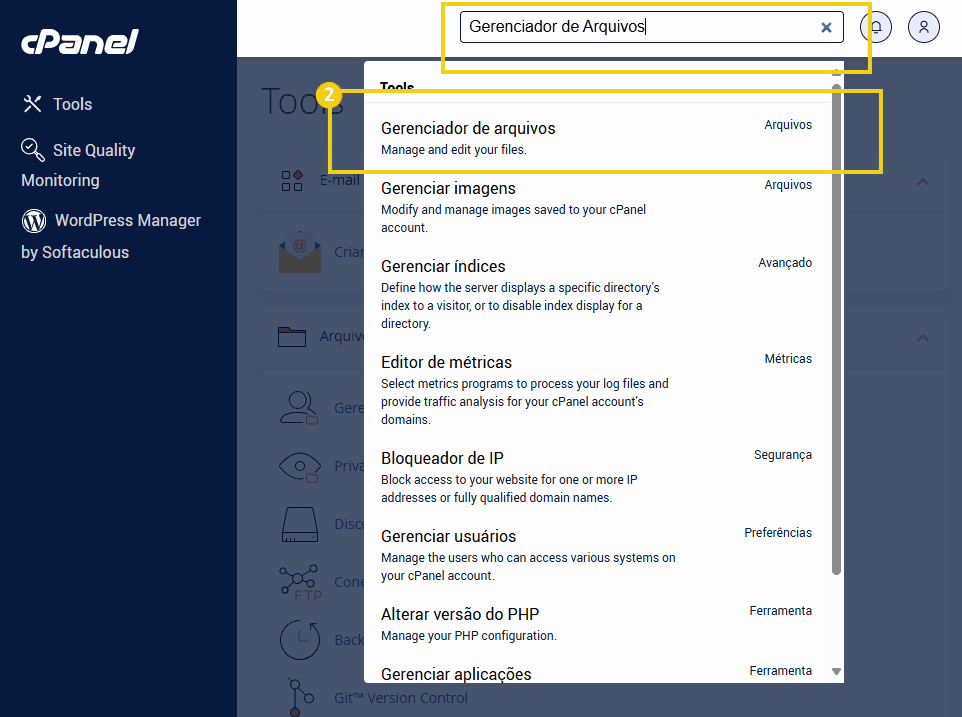The width and height of the screenshot is (962, 717).
Task: Clear the search field with the X
Action: (x=826, y=27)
